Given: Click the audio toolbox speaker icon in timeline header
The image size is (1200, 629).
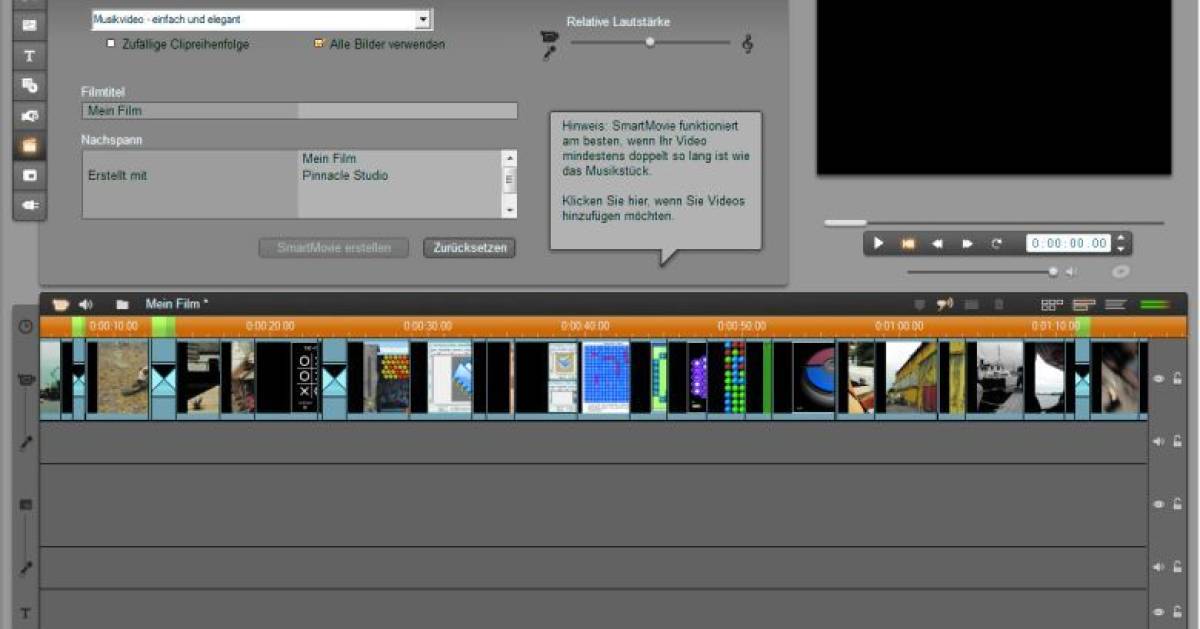Looking at the screenshot, I should [x=86, y=304].
